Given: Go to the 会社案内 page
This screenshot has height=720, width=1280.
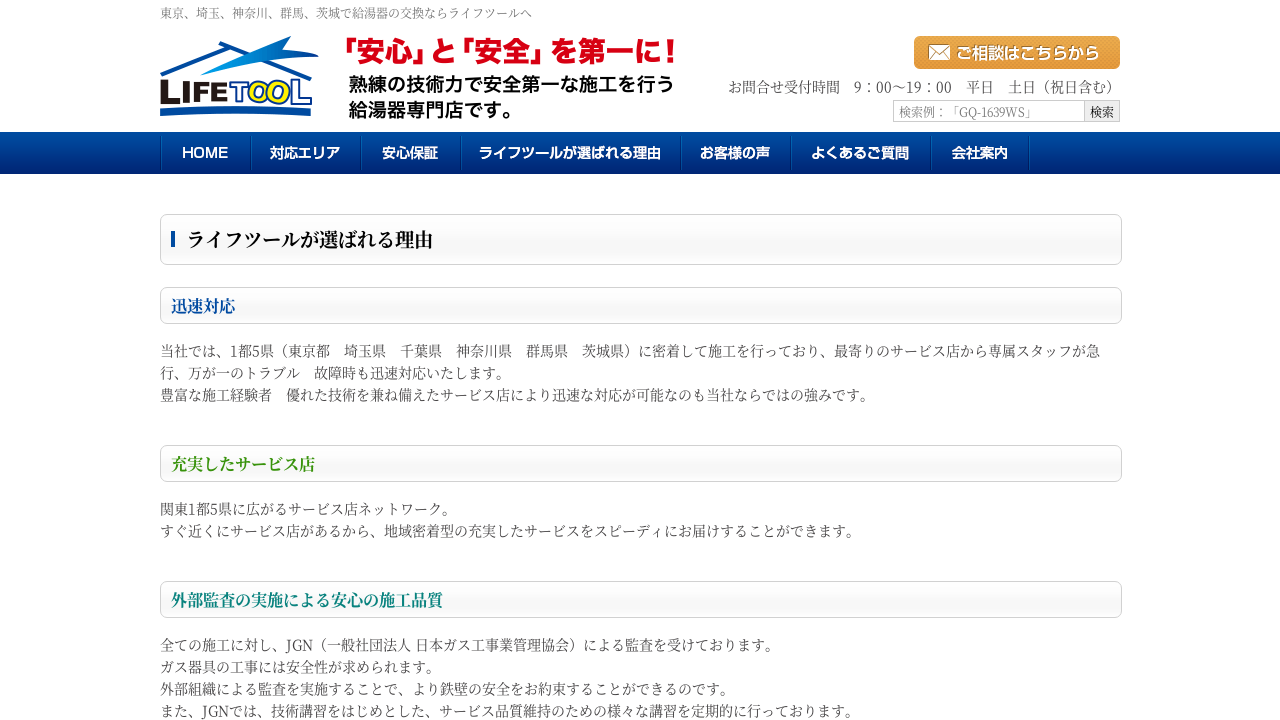Looking at the screenshot, I should point(979,153).
